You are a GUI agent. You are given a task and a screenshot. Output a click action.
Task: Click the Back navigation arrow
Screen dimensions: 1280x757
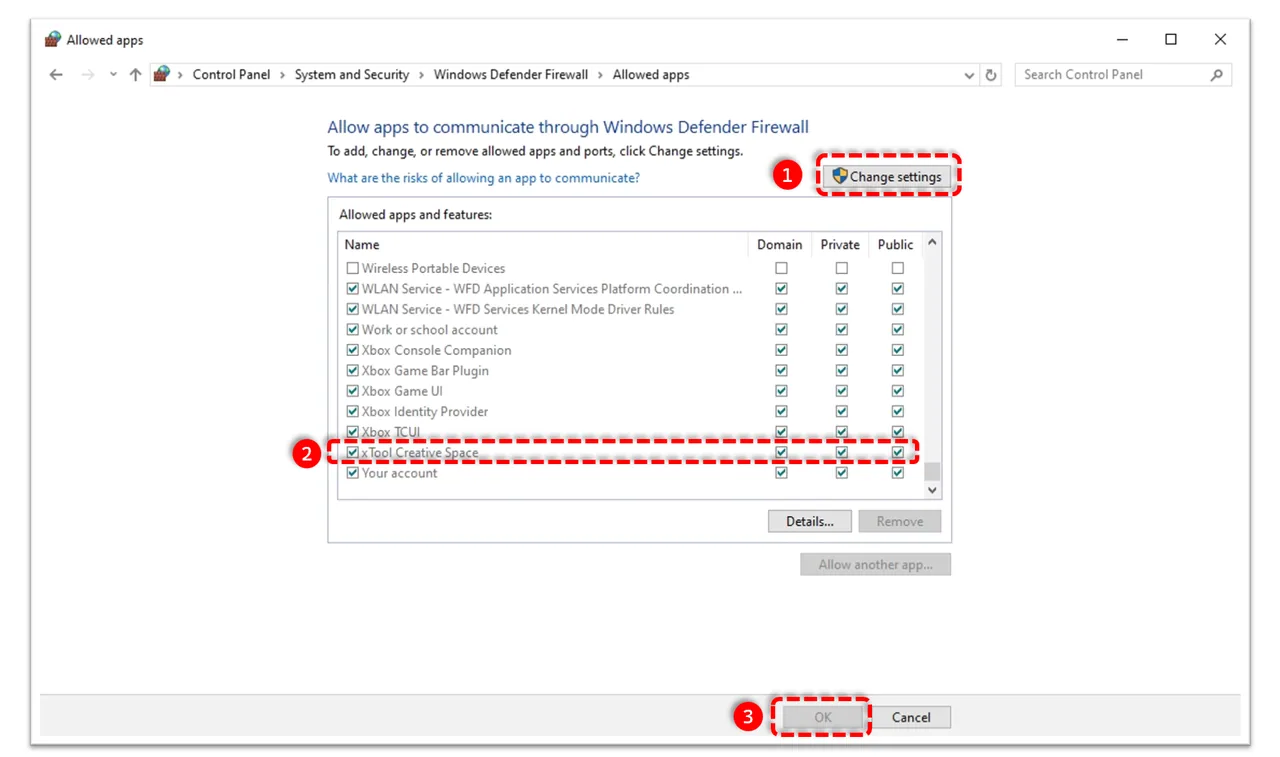point(56,75)
